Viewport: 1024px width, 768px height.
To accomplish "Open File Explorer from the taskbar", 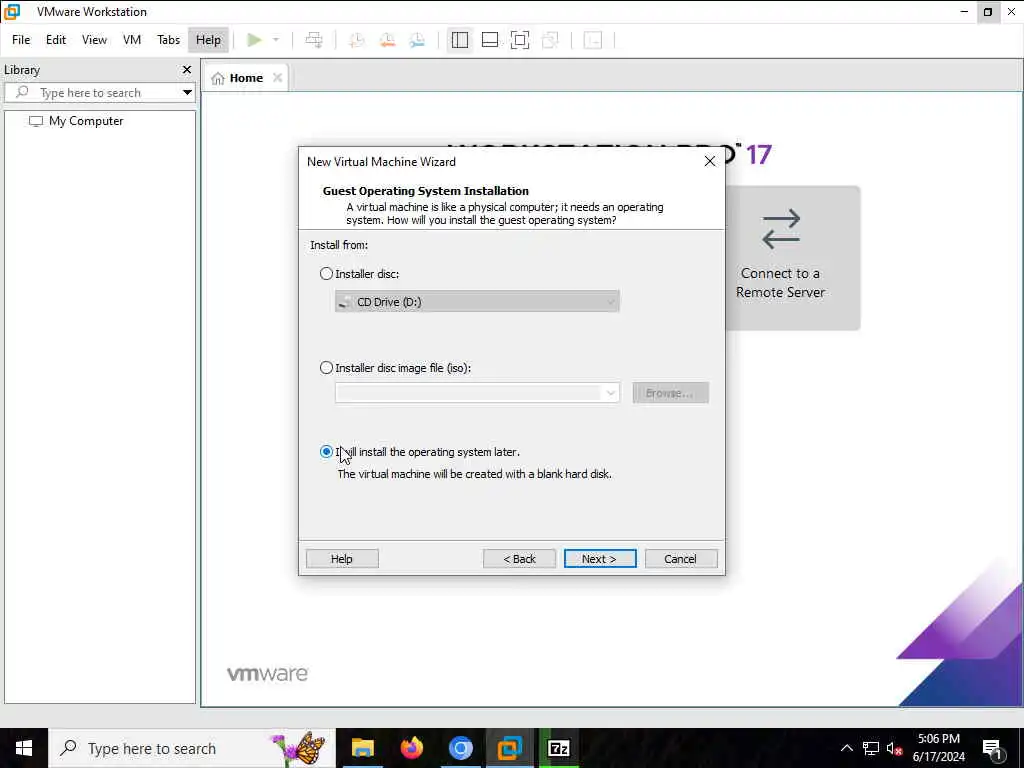I will point(362,748).
